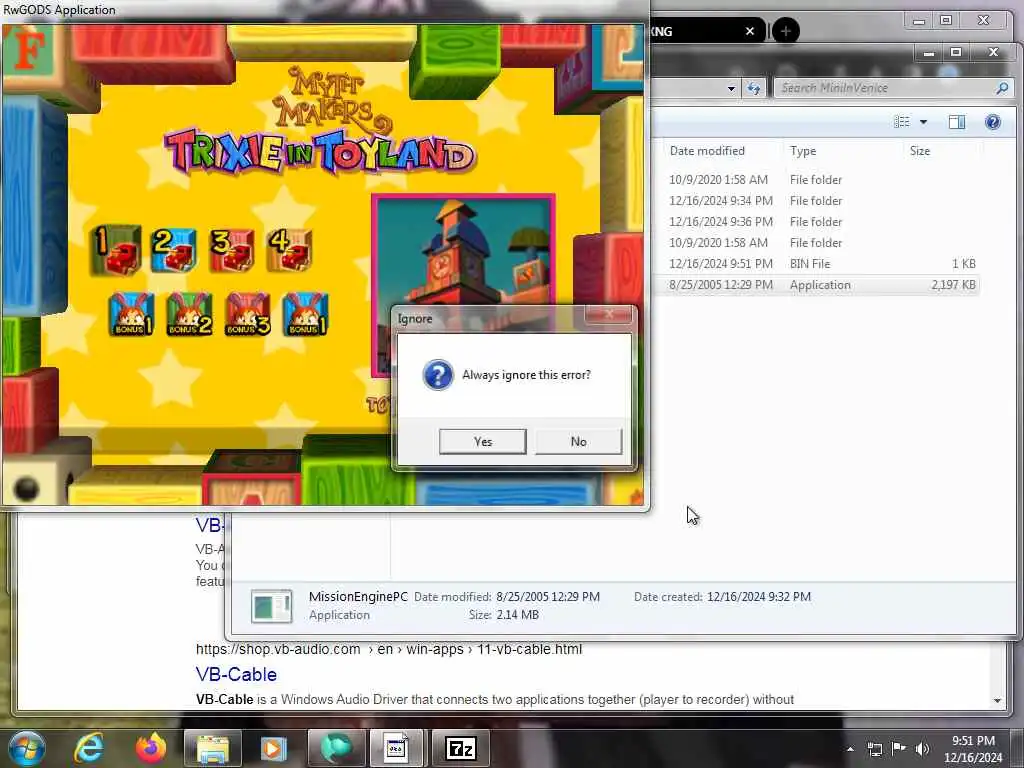Switch to the RwGODS application taskbar button
The width and height of the screenshot is (1024, 768).
click(x=397, y=748)
